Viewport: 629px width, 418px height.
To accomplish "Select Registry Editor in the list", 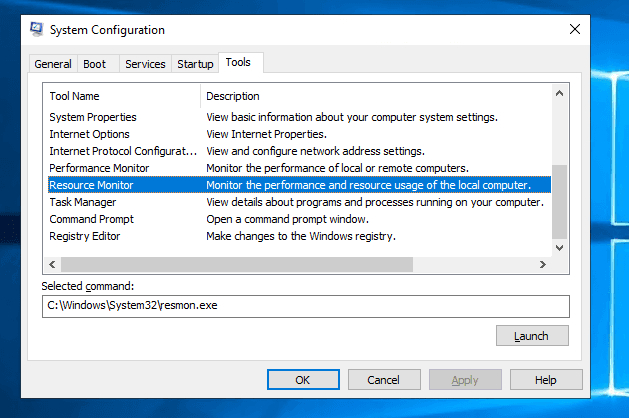I will point(85,236).
